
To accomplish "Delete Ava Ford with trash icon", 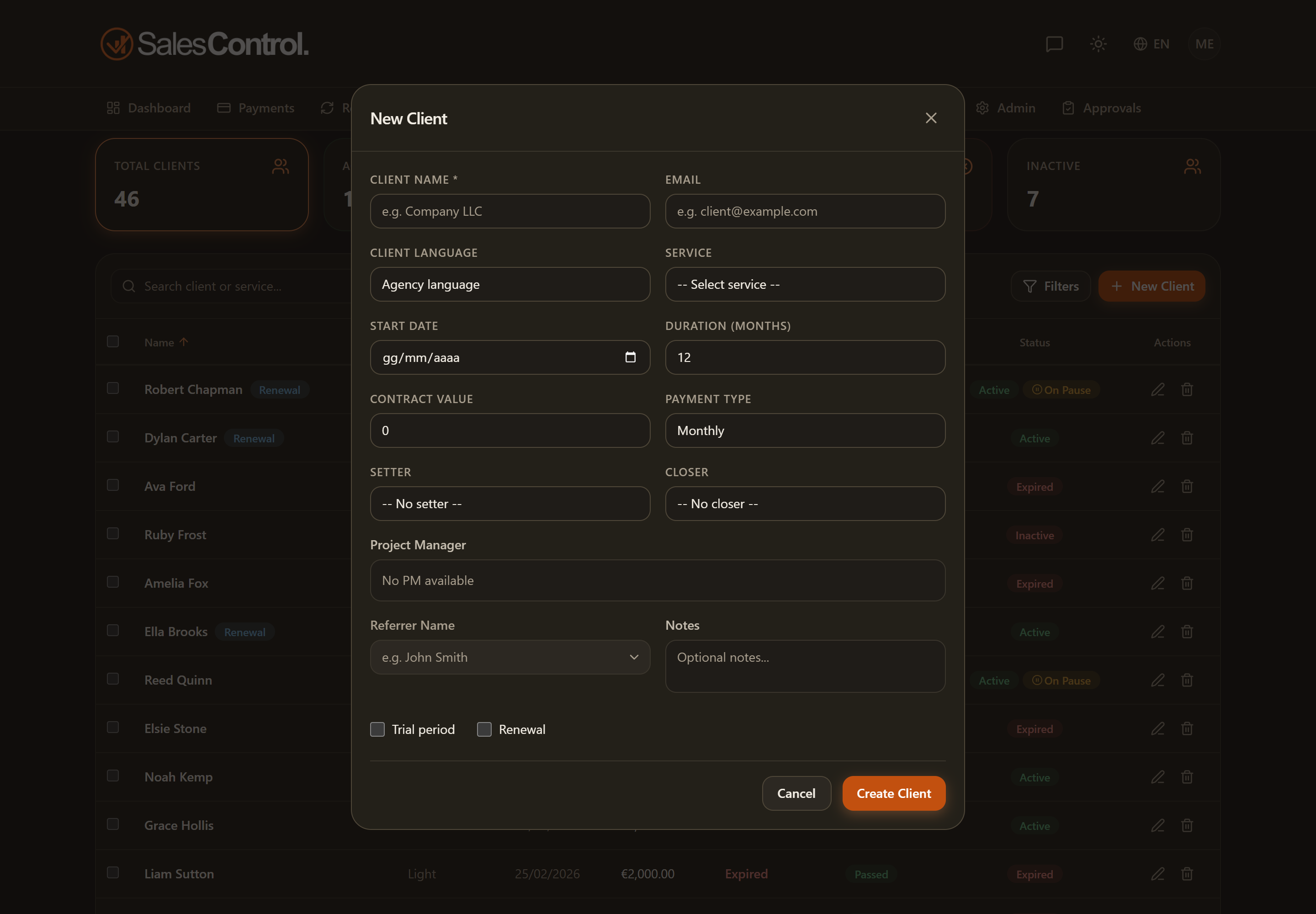I will click(1187, 486).
